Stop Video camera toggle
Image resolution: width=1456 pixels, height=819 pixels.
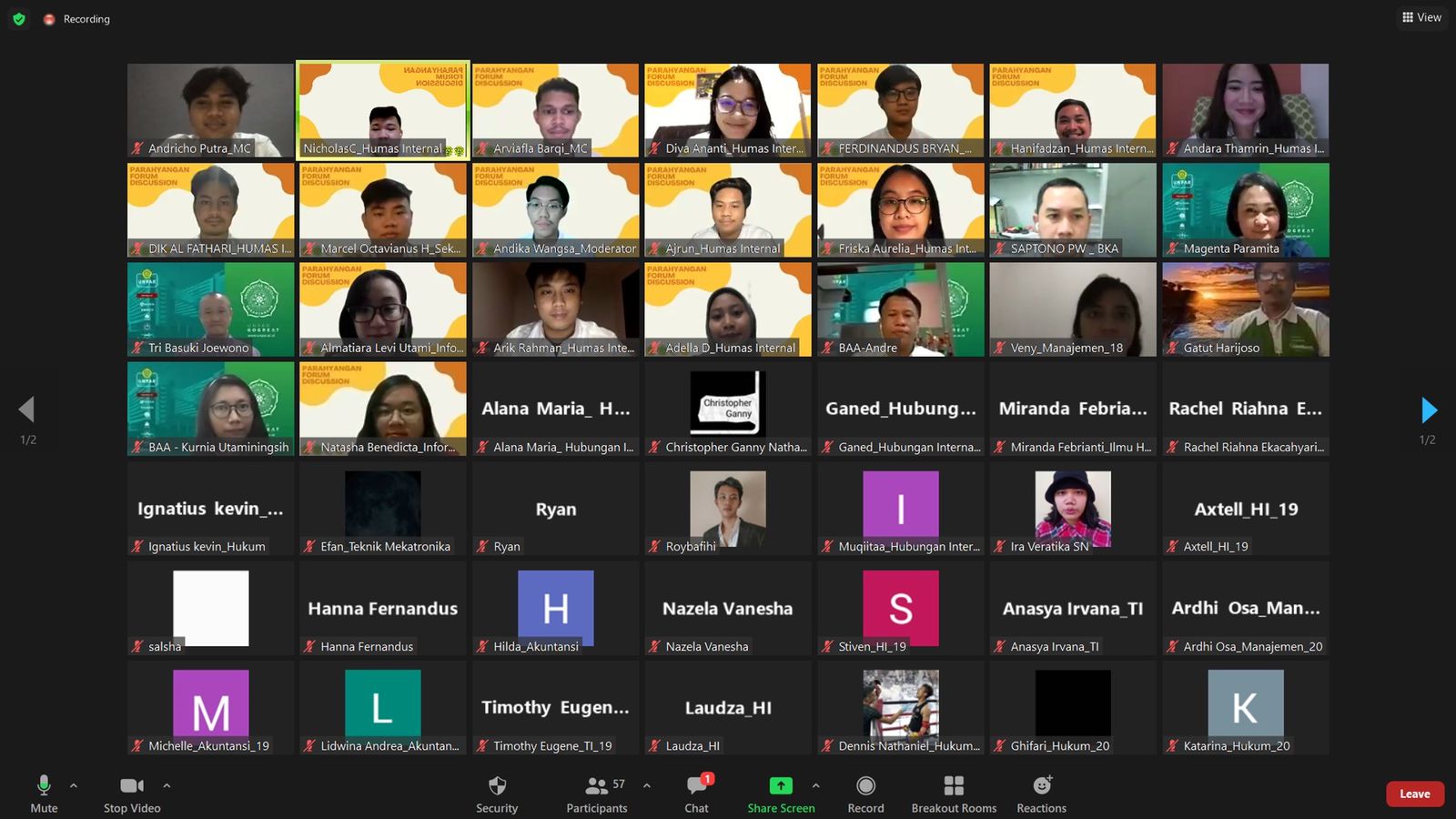pyautogui.click(x=132, y=793)
